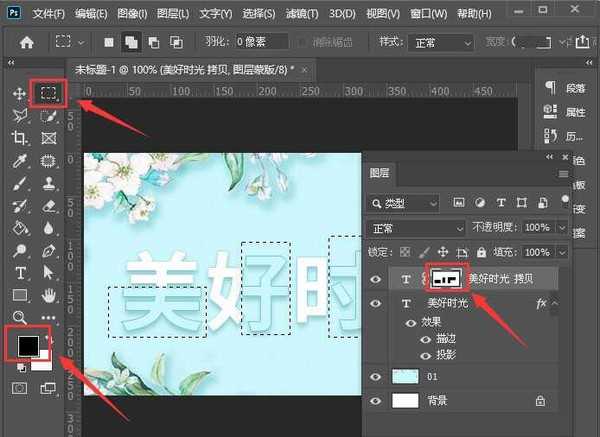The height and width of the screenshot is (437, 600).
Task: Open the 属性 panel
Action: point(565,112)
